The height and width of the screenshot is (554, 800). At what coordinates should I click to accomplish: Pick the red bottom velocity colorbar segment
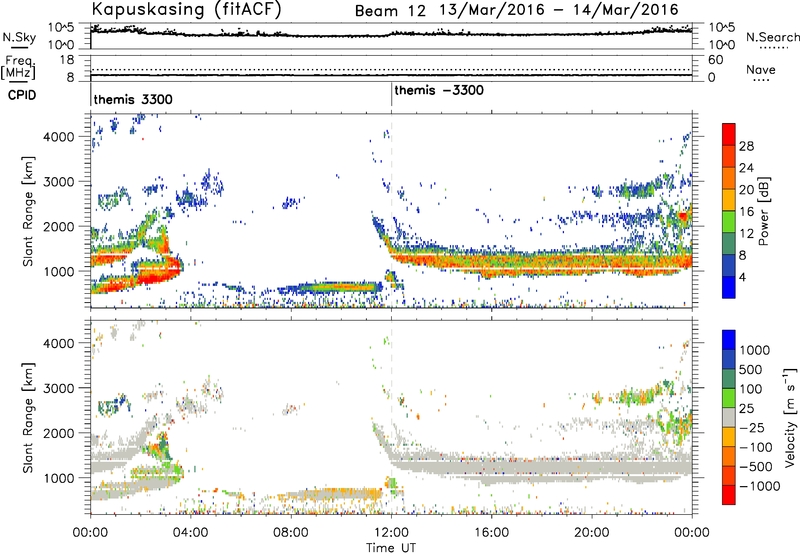(x=729, y=494)
